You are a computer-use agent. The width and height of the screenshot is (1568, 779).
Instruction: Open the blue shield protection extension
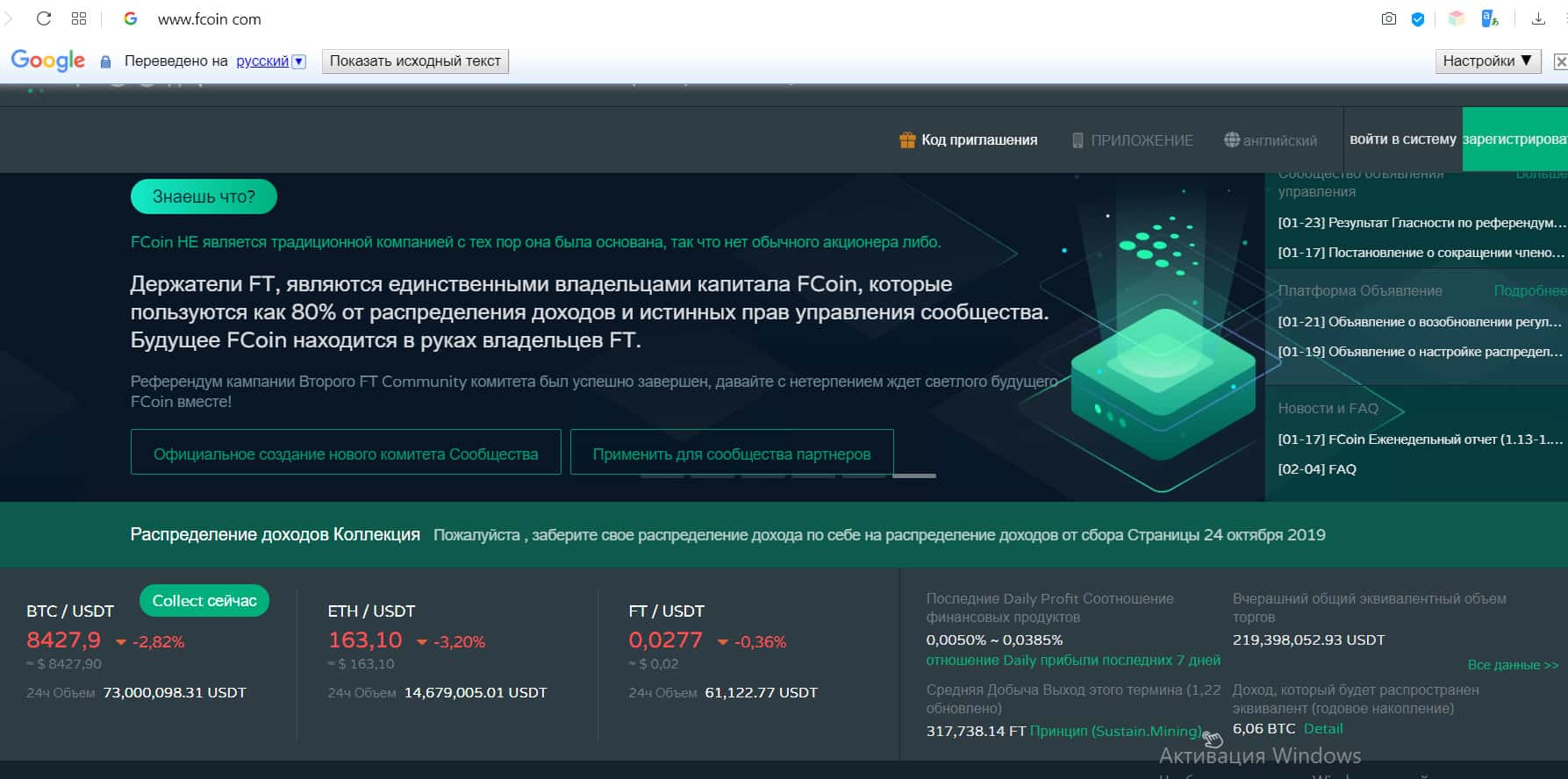pos(1417,18)
